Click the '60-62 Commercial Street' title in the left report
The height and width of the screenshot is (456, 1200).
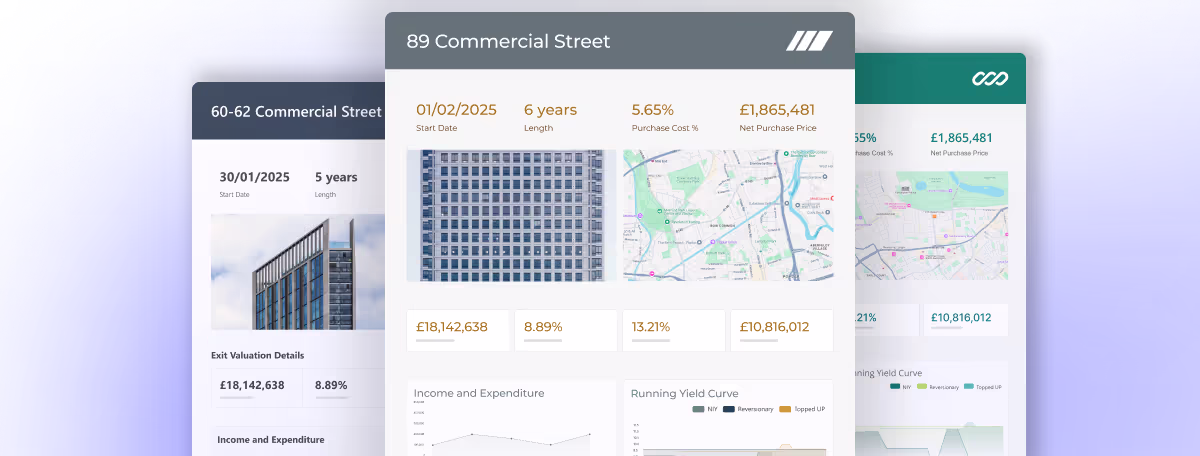pos(297,111)
